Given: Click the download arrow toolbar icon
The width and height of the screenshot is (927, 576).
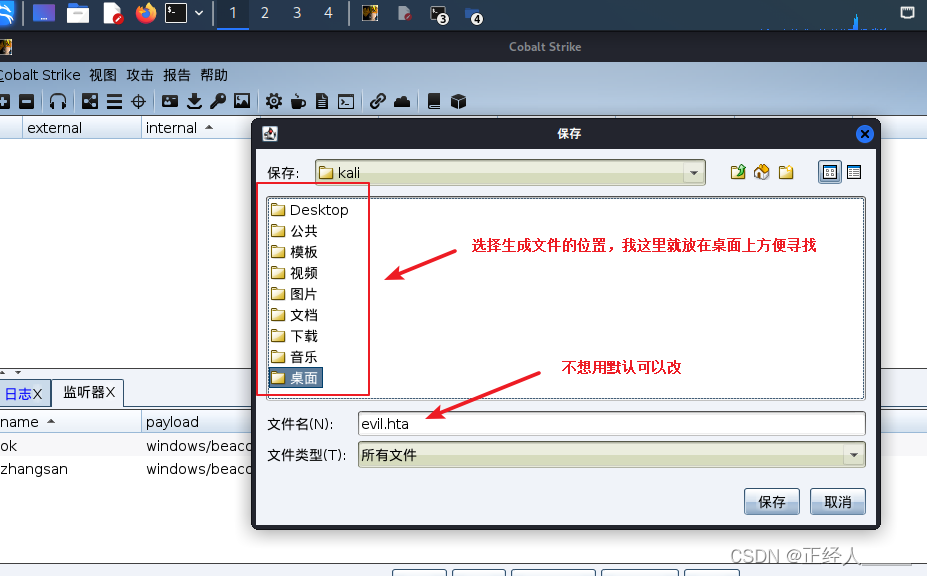Looking at the screenshot, I should tap(194, 101).
